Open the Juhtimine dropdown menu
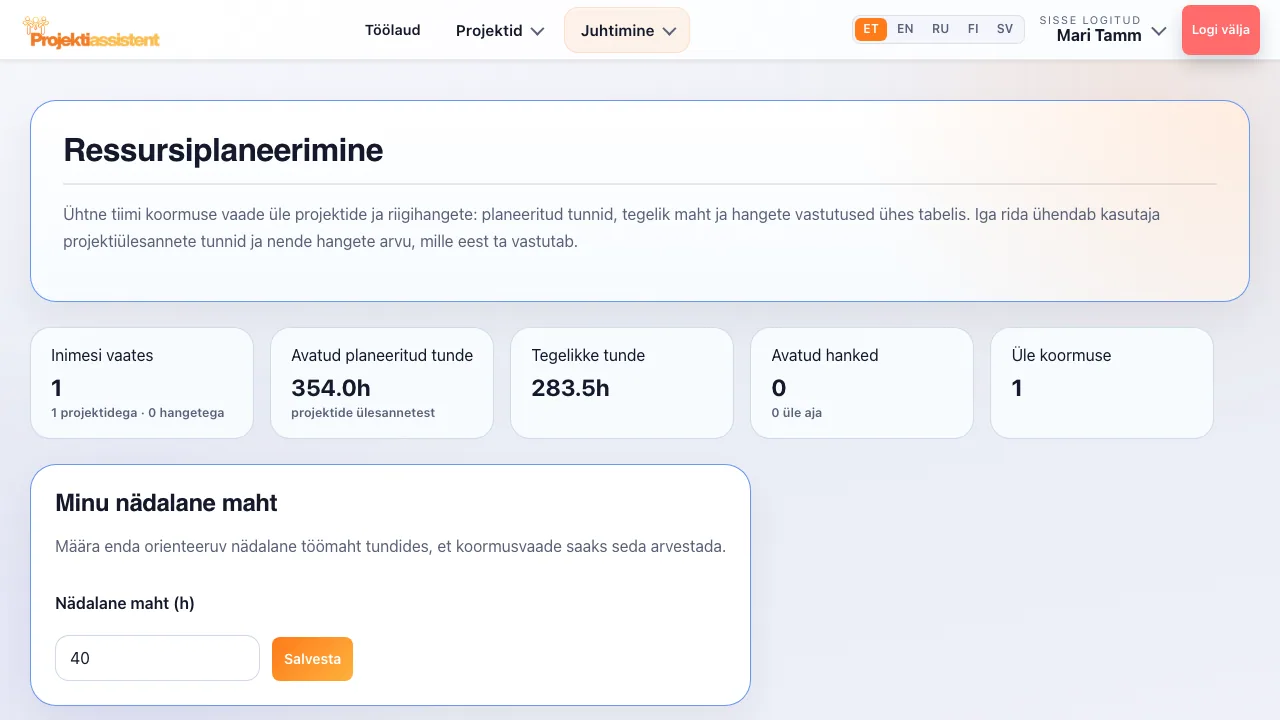Viewport: 1280px width, 720px height. (x=627, y=30)
